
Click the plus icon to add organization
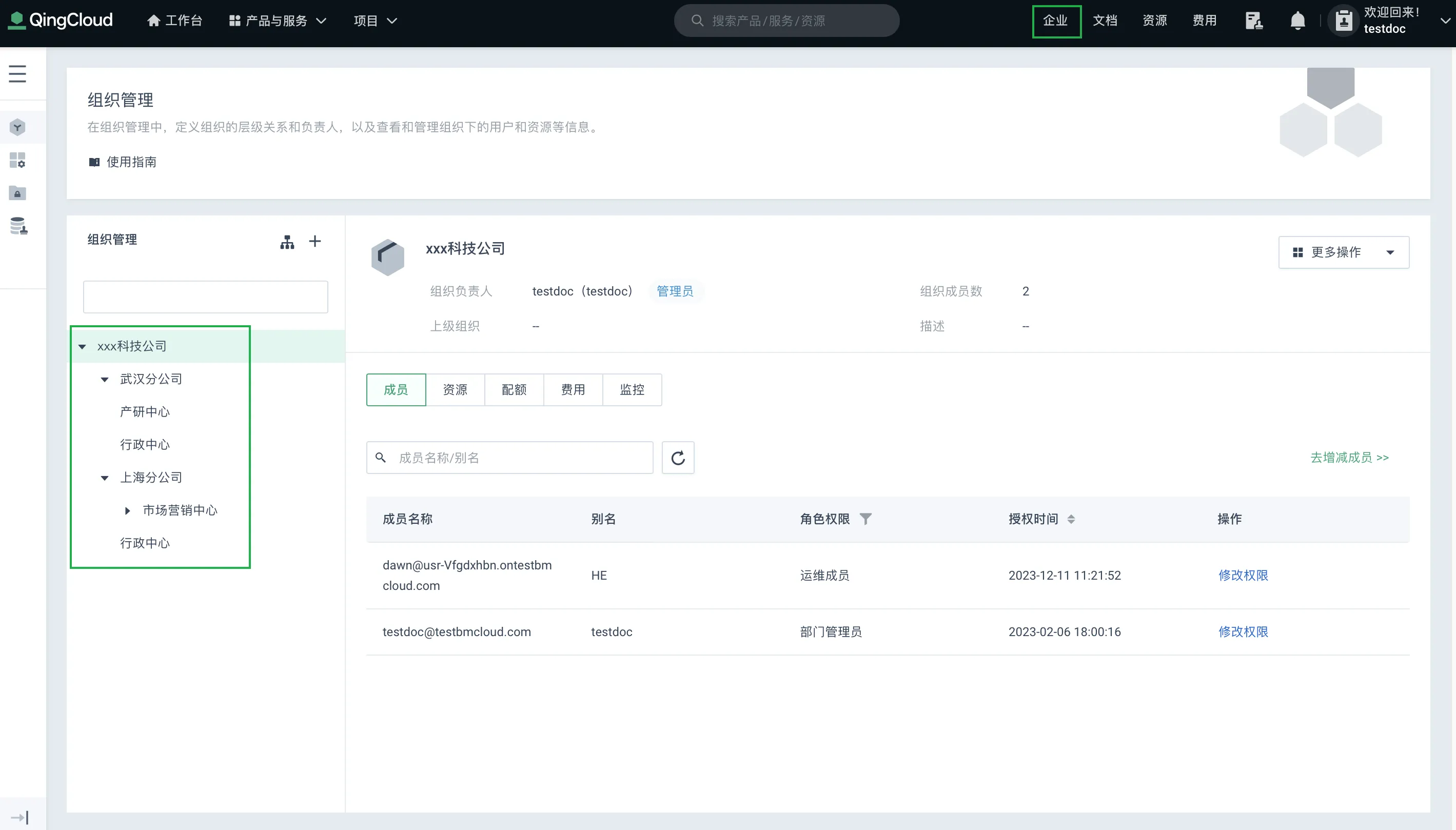click(314, 241)
